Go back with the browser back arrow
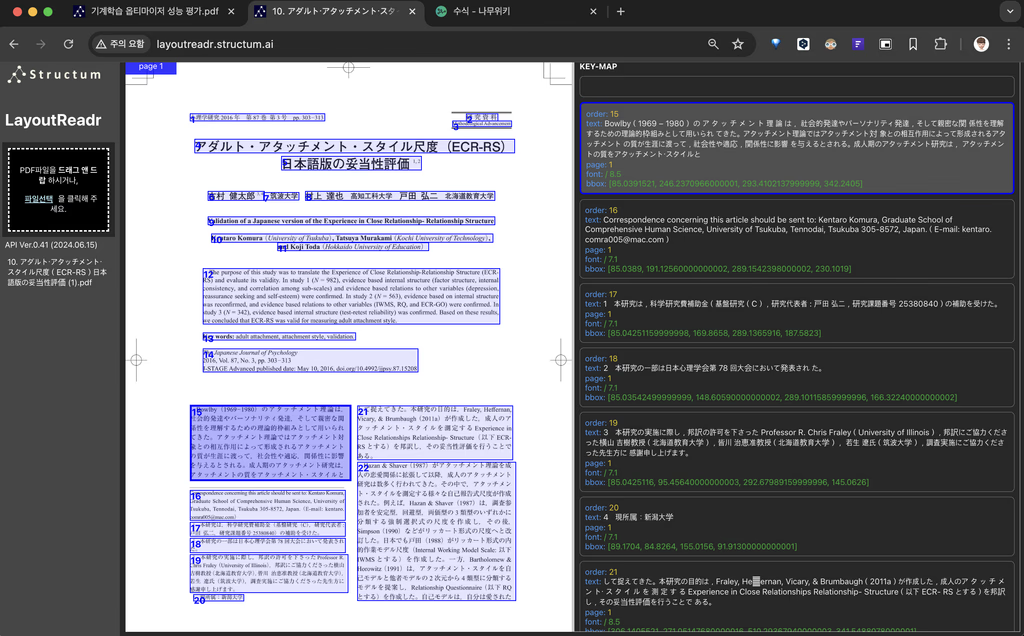The width and height of the screenshot is (1024, 636). (x=14, y=44)
